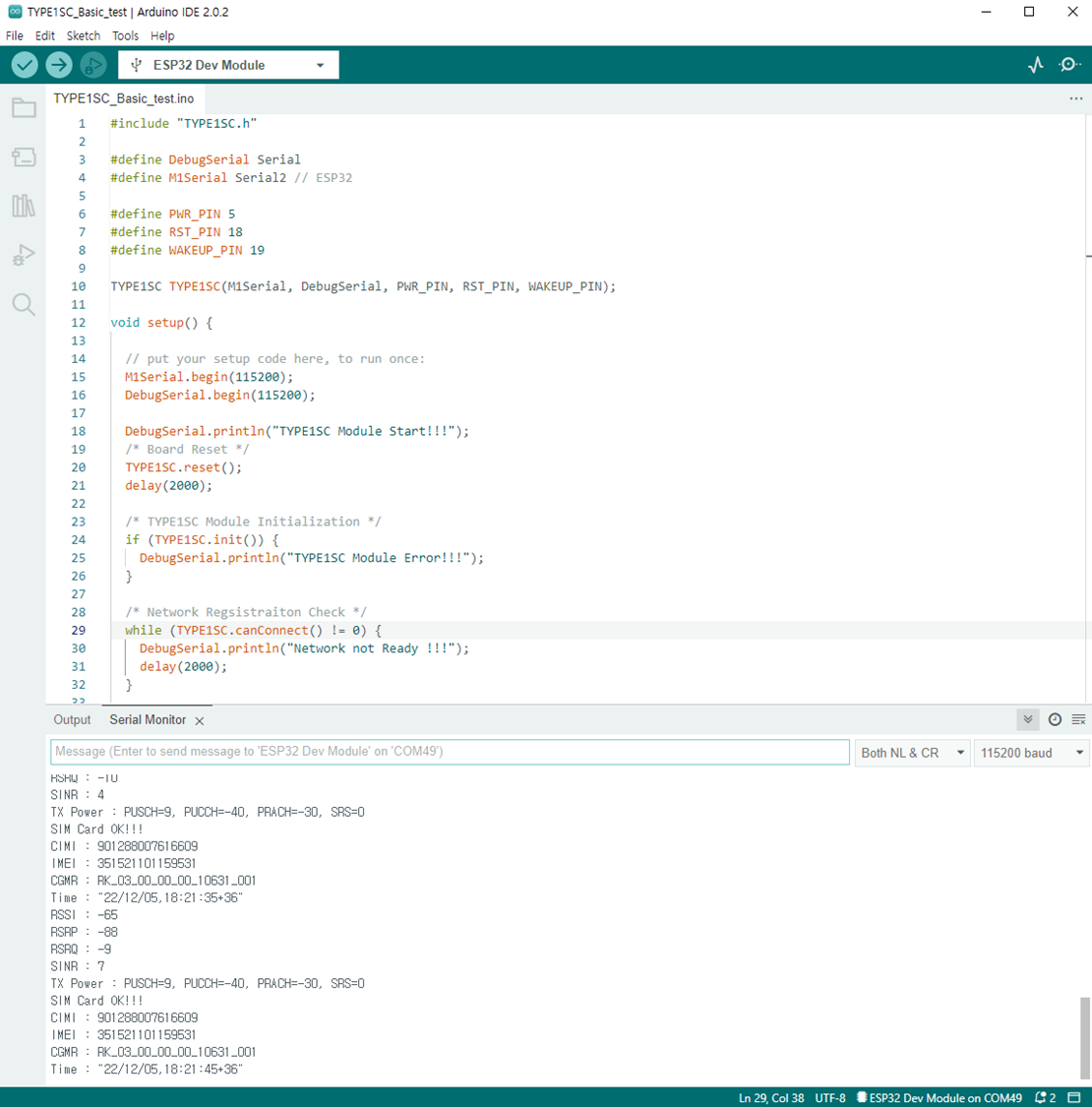Click the M1Serial.begin(115200); line
Screen dimensions: 1092x1107
[209, 377]
